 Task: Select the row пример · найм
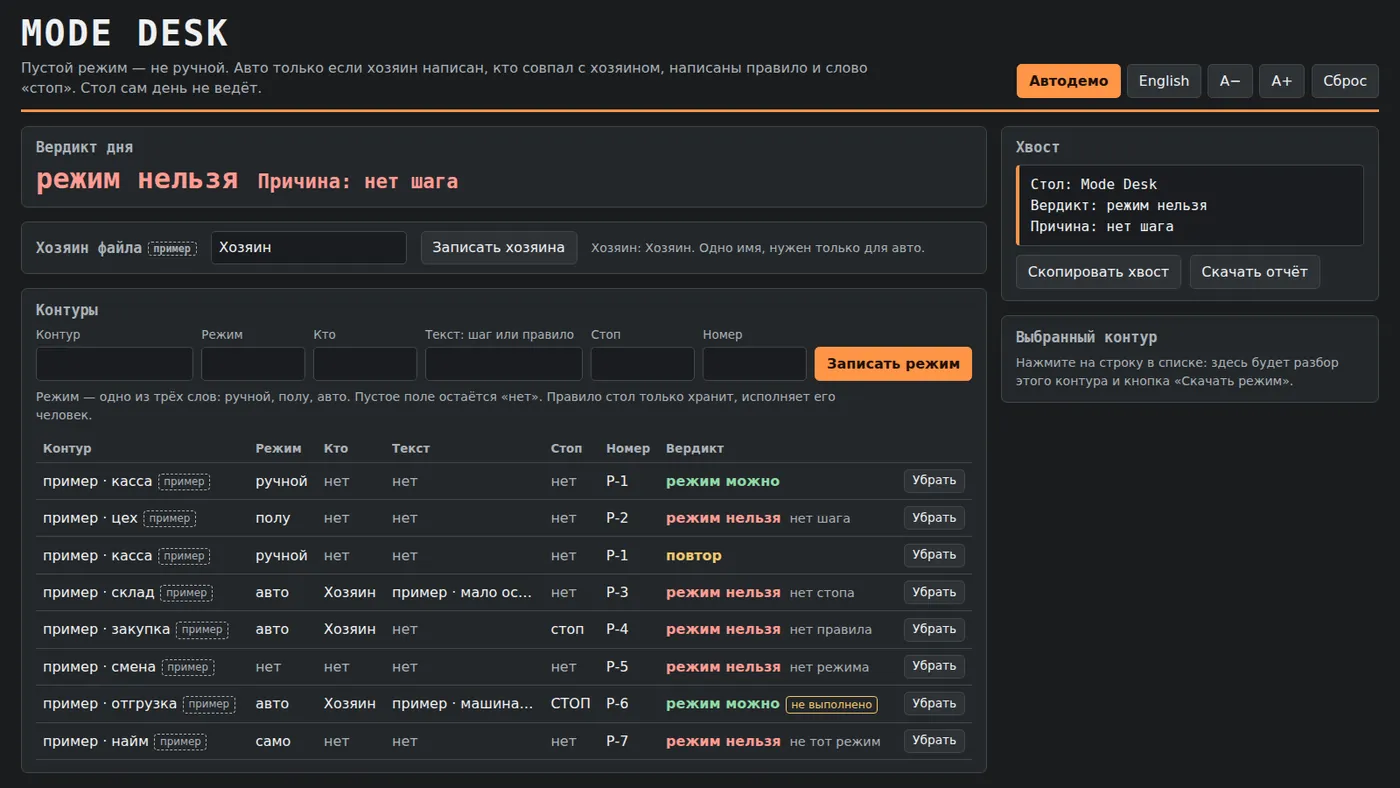click(504, 741)
